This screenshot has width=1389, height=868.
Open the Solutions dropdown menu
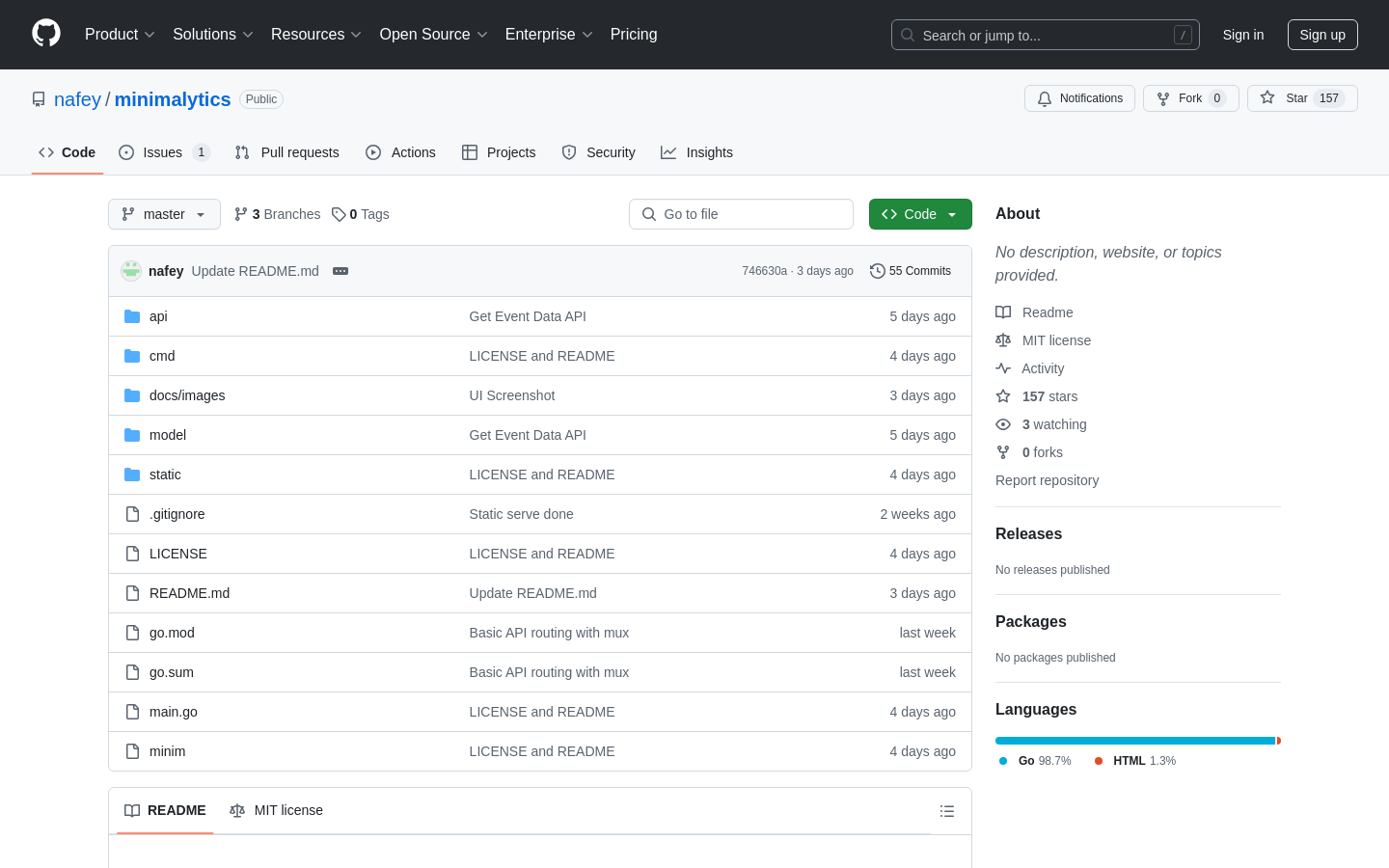pyautogui.click(x=213, y=34)
